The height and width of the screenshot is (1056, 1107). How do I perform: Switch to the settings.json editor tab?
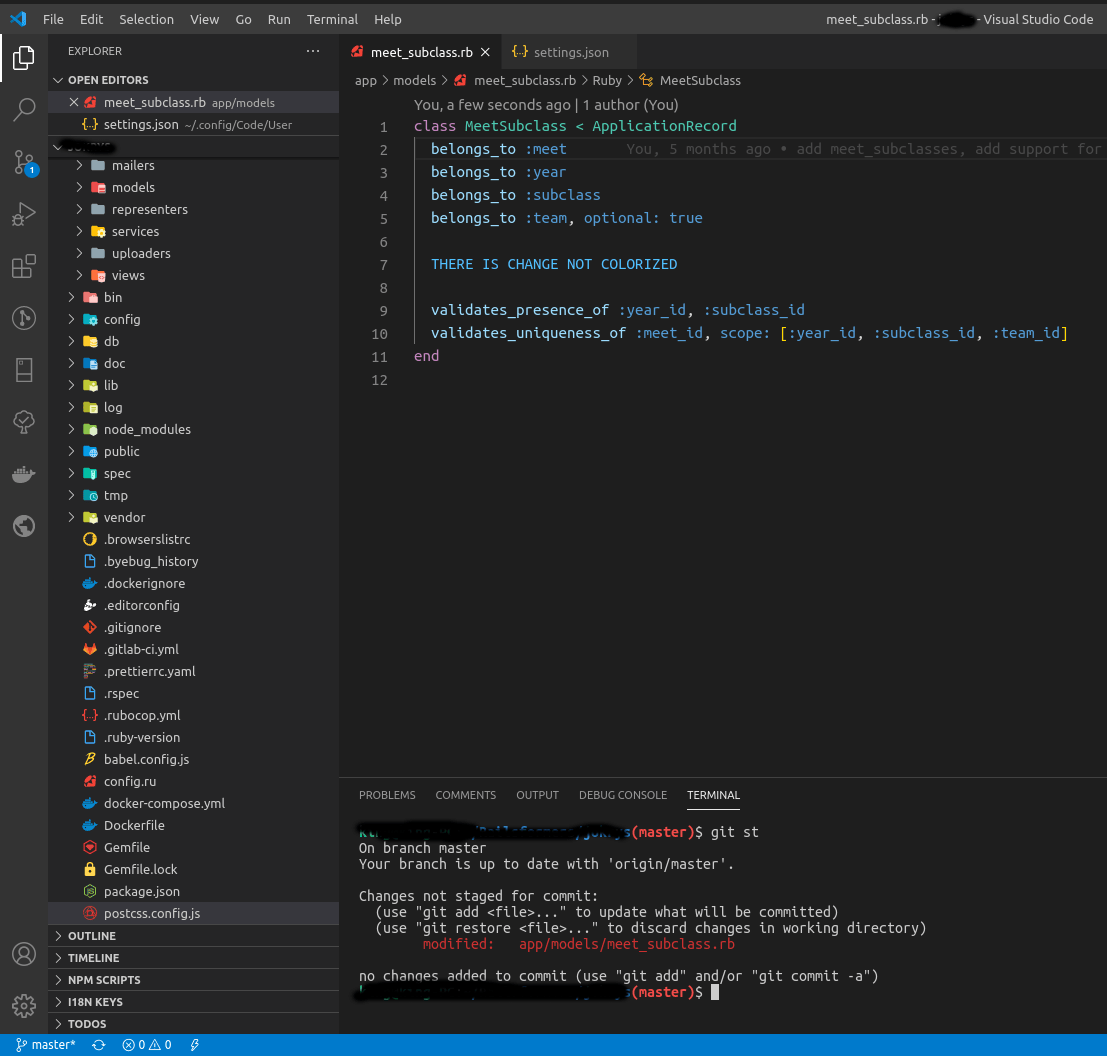coord(568,52)
